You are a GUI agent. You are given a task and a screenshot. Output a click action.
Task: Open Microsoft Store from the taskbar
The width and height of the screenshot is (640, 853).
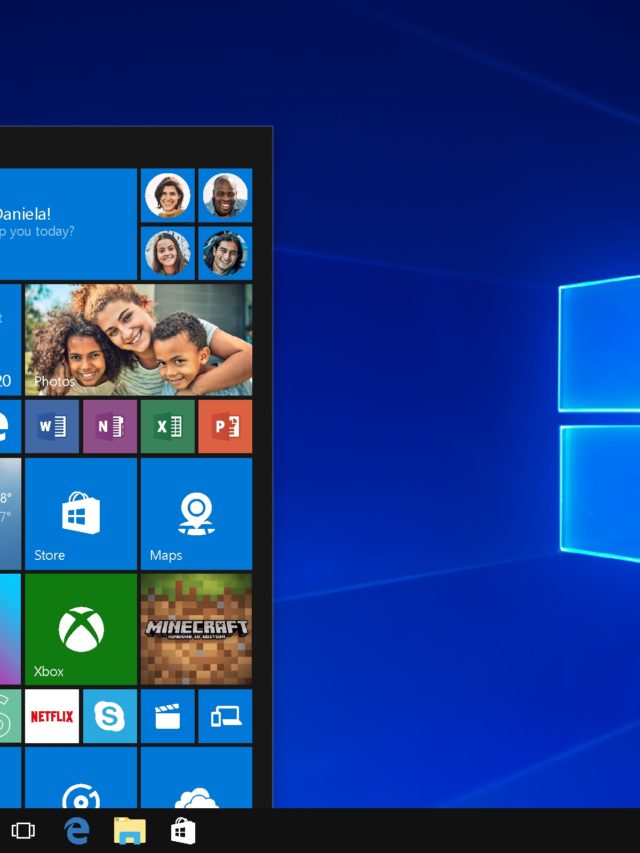tap(183, 831)
